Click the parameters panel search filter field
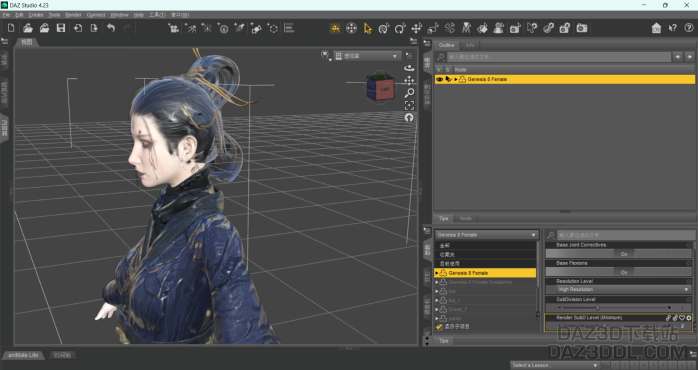 (x=625, y=235)
